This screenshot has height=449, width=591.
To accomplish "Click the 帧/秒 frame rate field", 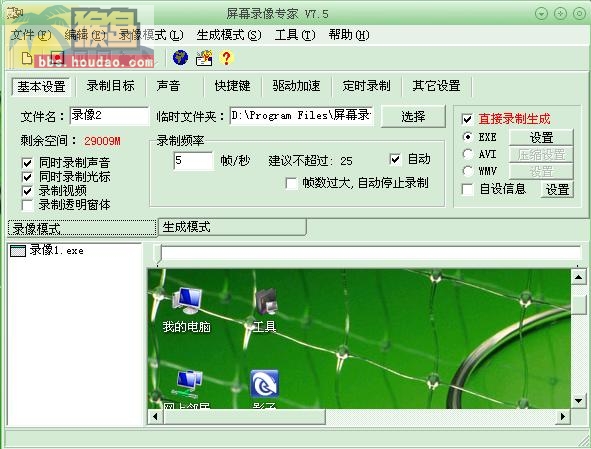I will (193, 161).
